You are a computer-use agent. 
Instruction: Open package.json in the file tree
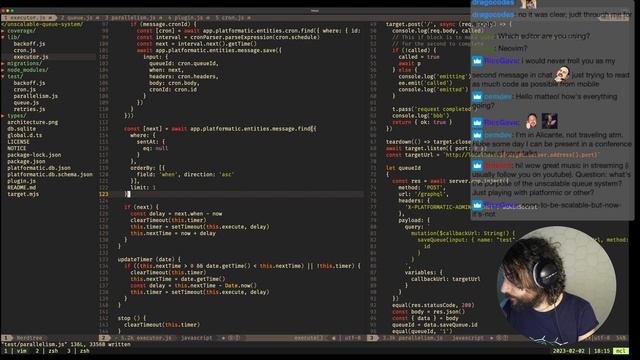pyautogui.click(x=26, y=161)
